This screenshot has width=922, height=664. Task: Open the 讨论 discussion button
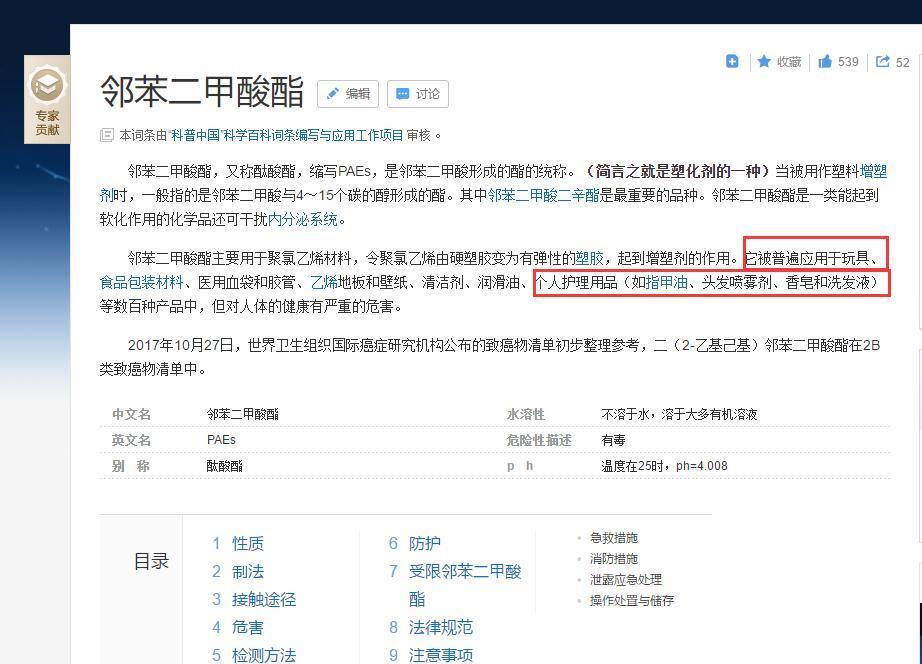(x=417, y=94)
